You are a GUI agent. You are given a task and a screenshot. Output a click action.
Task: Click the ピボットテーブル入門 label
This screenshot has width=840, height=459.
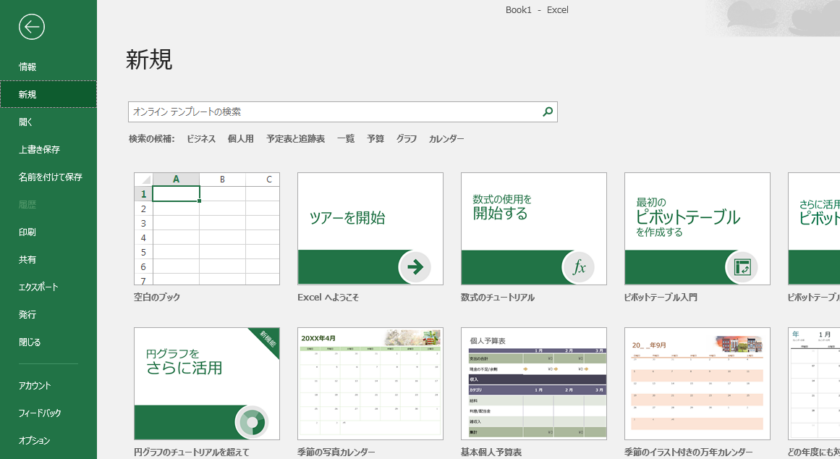pos(661,297)
